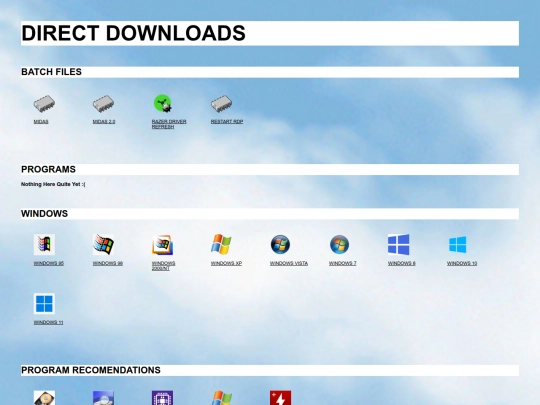540x405 pixels.
Task: Click the DIRECT DOWNLOADS page title
Action: pos(133,33)
